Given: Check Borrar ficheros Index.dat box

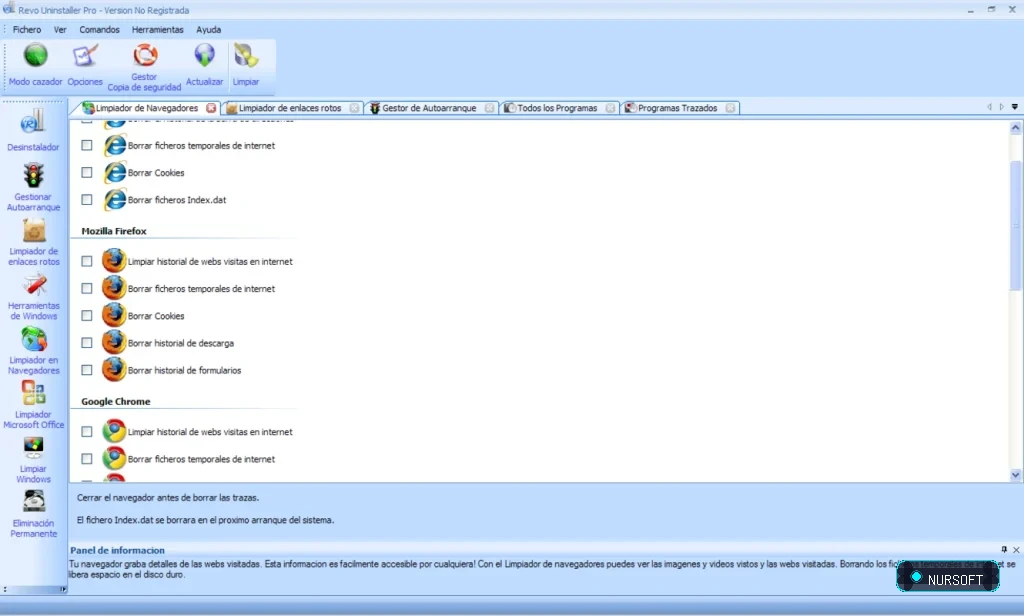Looking at the screenshot, I should [x=87, y=200].
